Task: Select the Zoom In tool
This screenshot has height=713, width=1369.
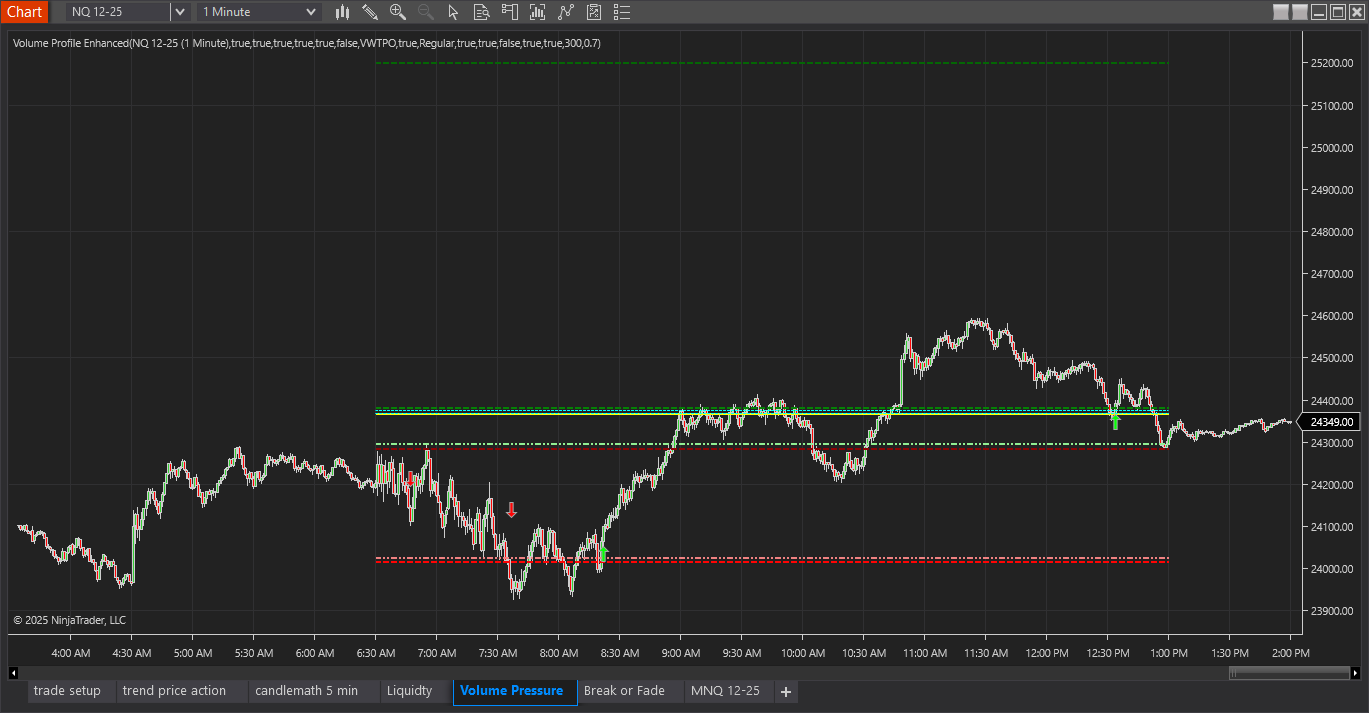Action: (x=398, y=12)
